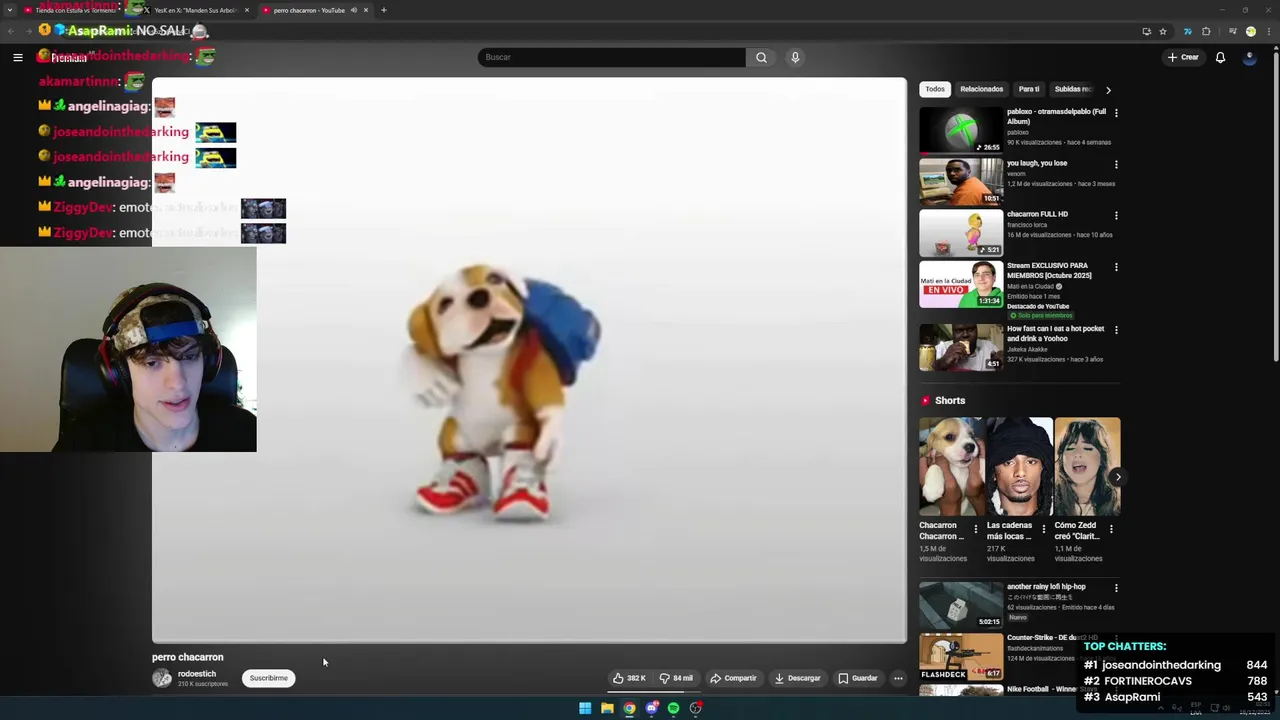Open Spotify from the taskbar
Viewport: 1280px width, 720px height.
673,708
